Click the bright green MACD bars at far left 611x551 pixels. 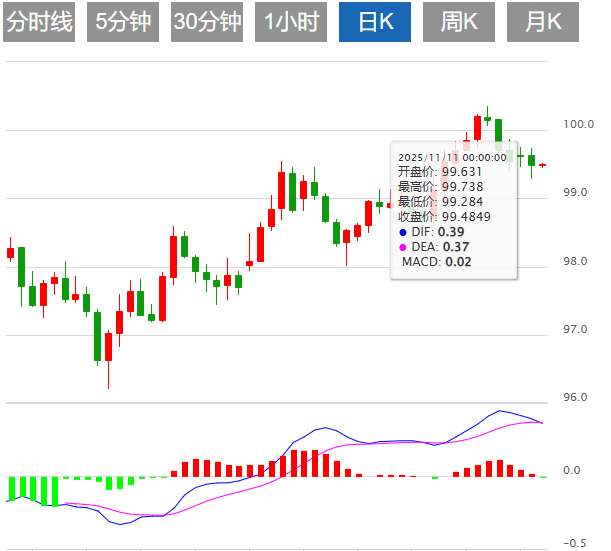pyautogui.click(x=30, y=490)
